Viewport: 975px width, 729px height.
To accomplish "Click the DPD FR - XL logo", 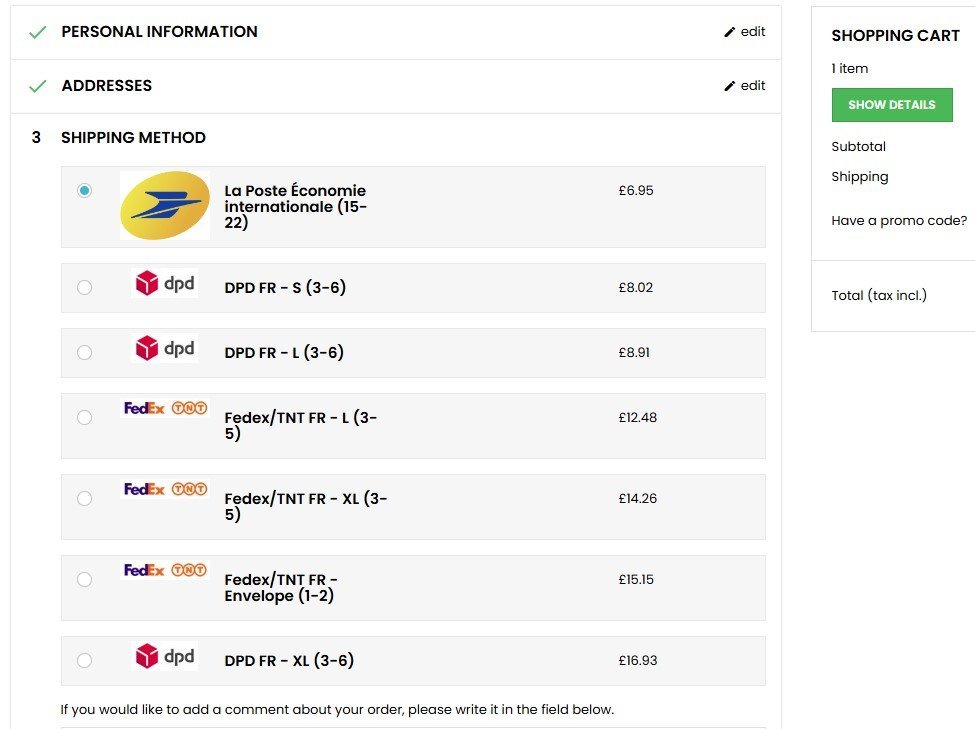I will (165, 656).
